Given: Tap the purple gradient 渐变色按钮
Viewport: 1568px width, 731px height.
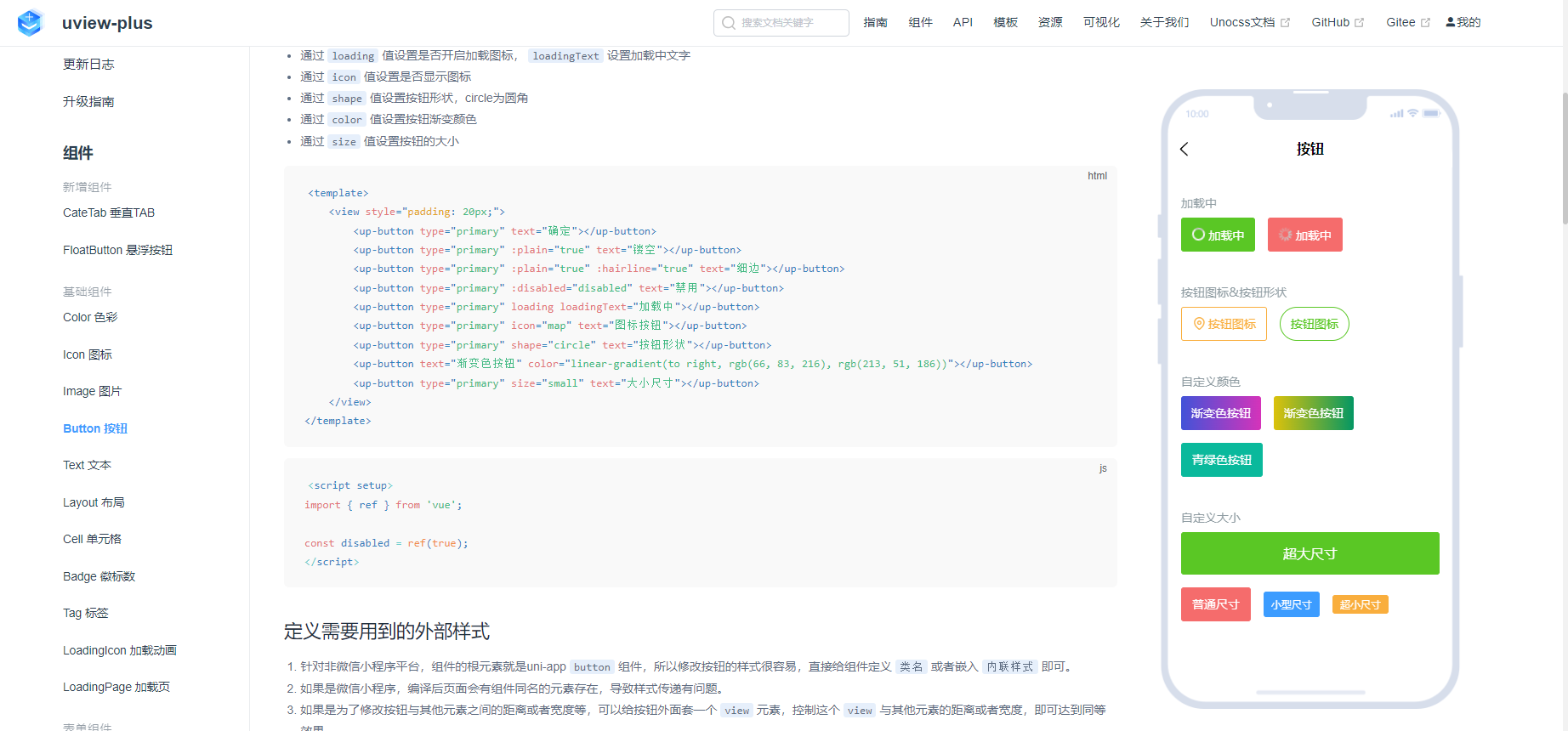Looking at the screenshot, I should pos(1220,413).
